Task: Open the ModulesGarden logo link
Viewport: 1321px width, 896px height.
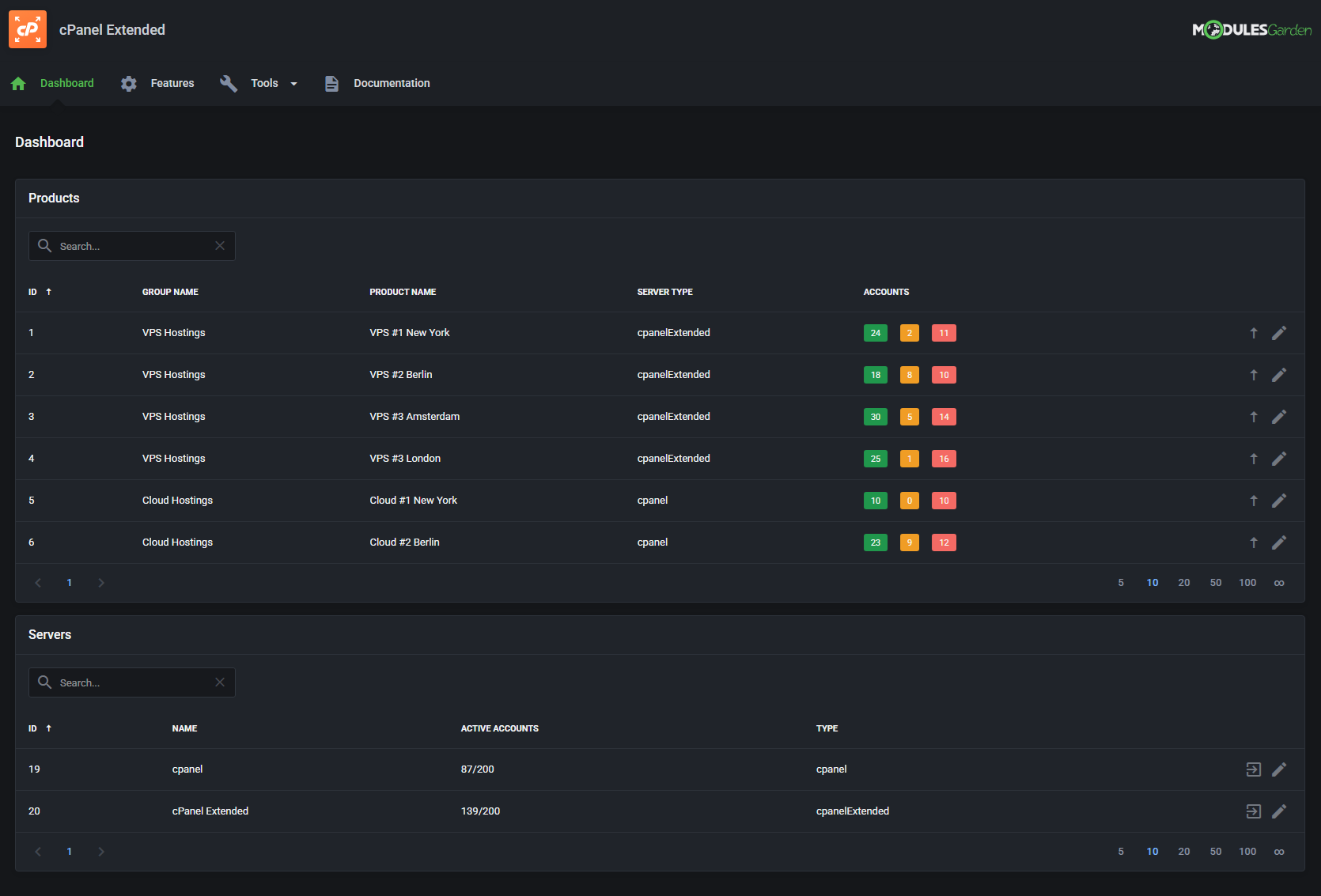Action: click(1251, 30)
